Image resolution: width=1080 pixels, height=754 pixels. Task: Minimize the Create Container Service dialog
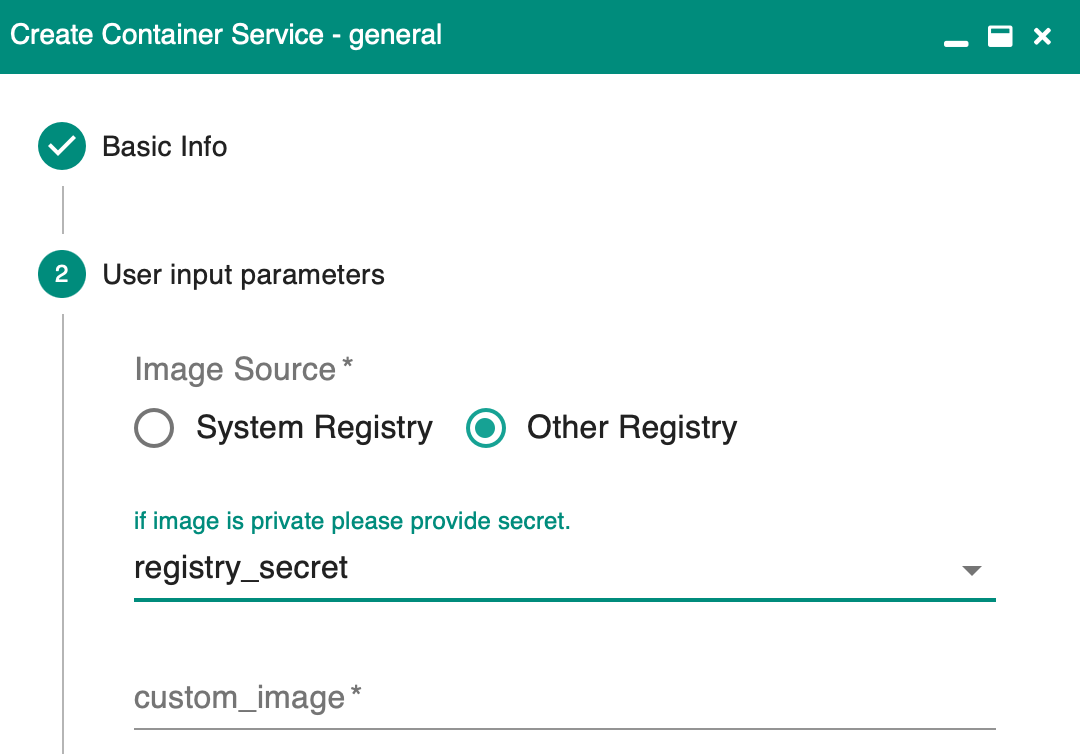(955, 43)
